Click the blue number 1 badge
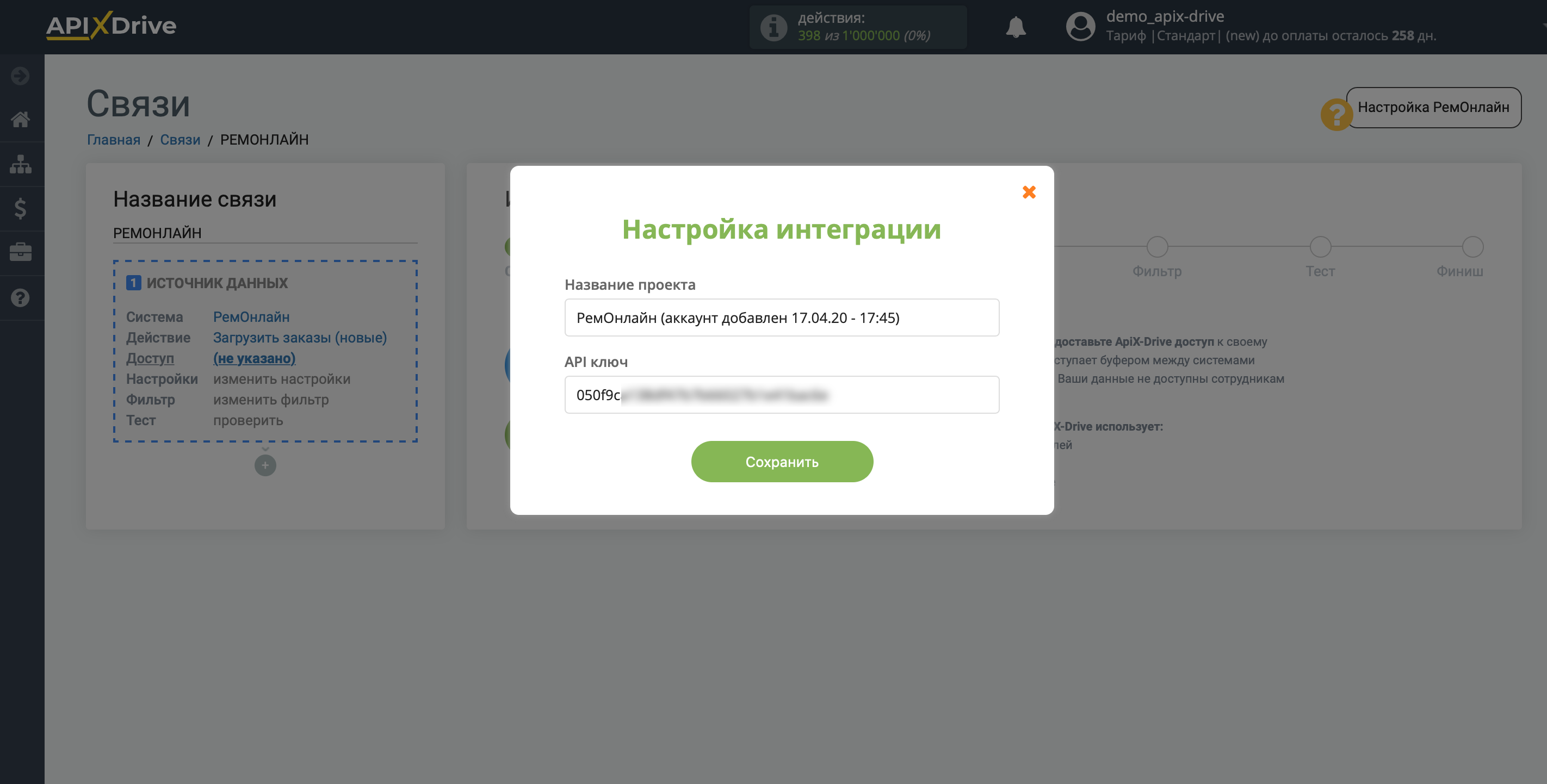The height and width of the screenshot is (784, 1547). click(133, 283)
